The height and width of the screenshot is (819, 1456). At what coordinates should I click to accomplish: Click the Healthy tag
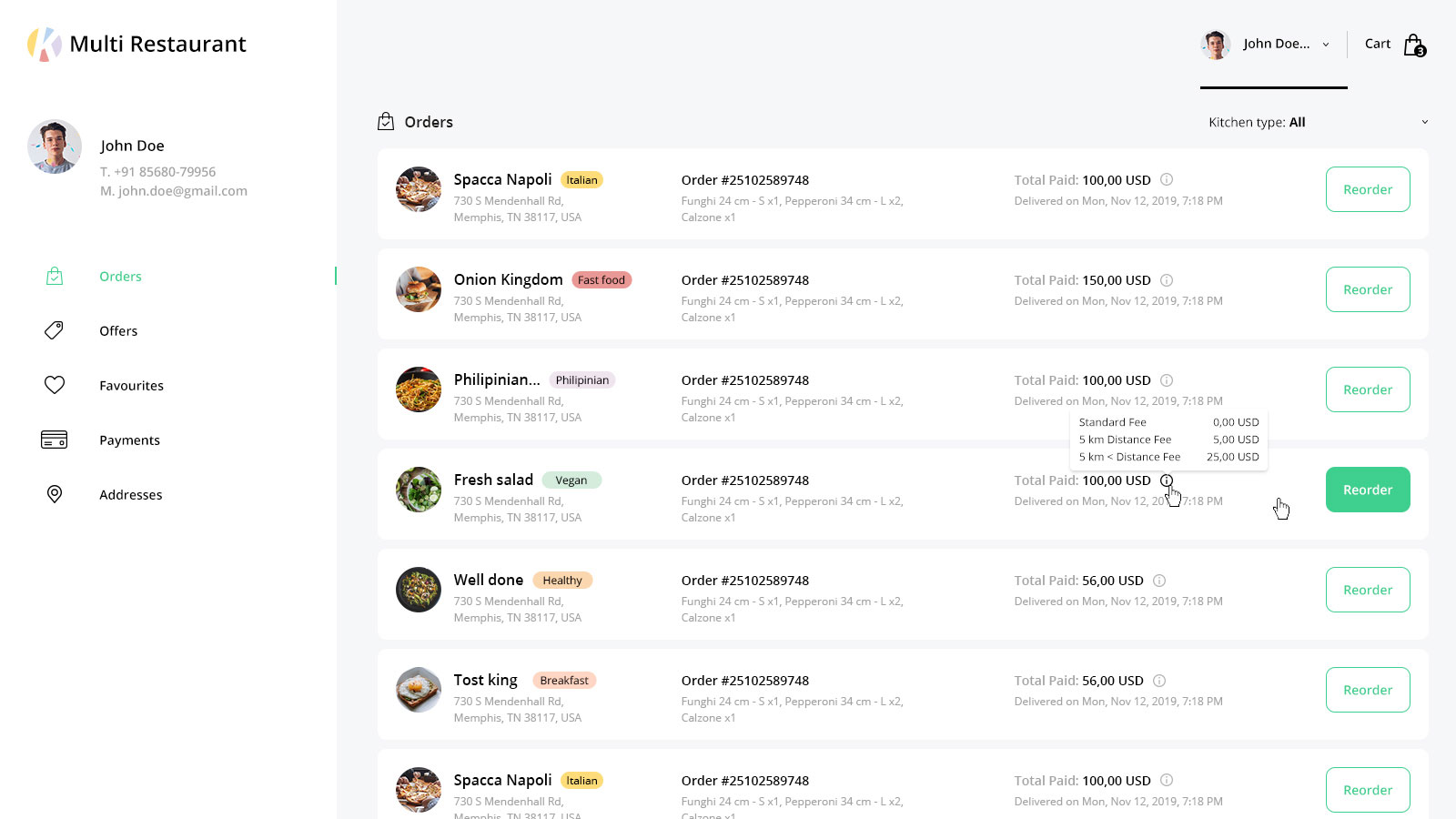(562, 581)
